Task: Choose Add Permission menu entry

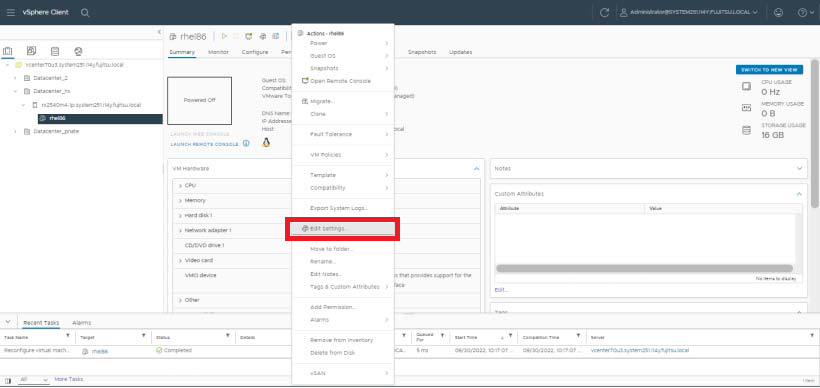Action: 343,307
